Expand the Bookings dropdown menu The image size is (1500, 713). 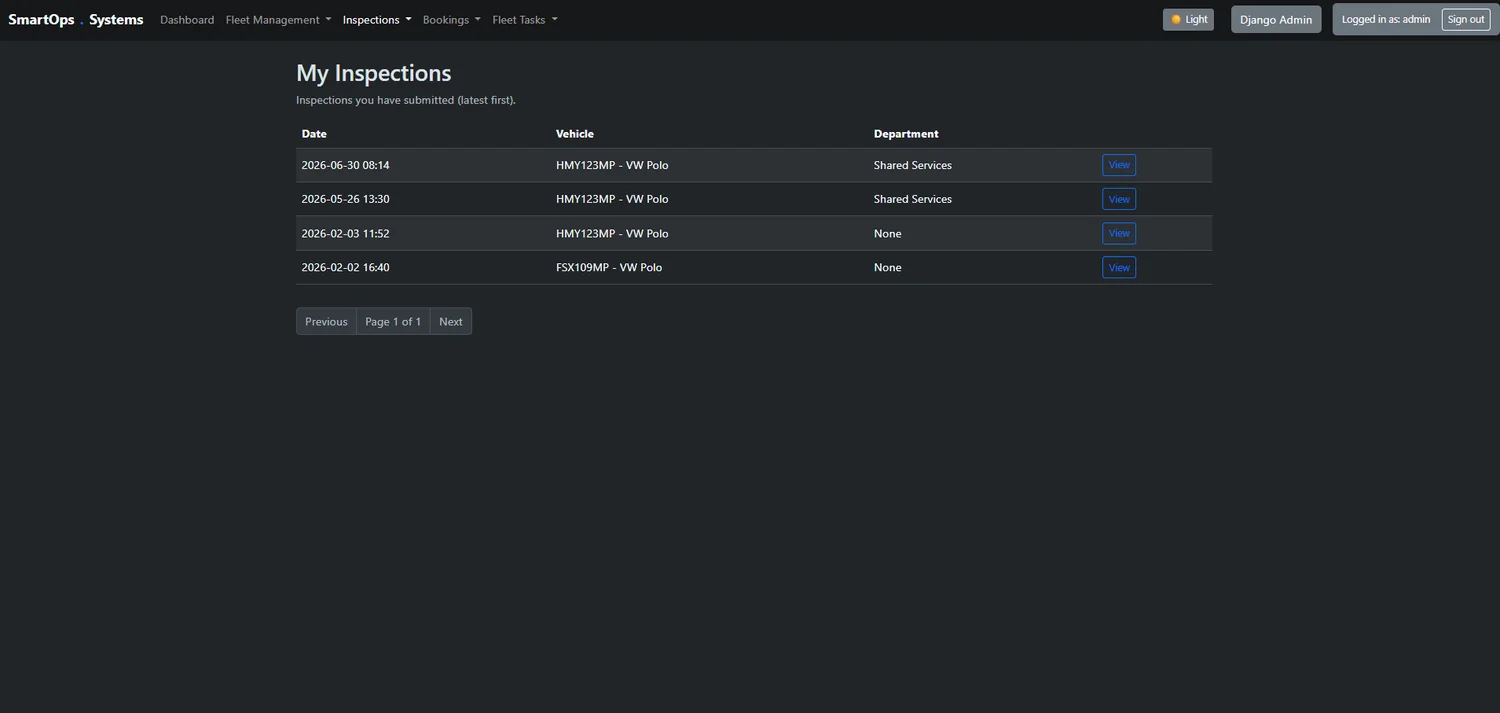coord(452,20)
